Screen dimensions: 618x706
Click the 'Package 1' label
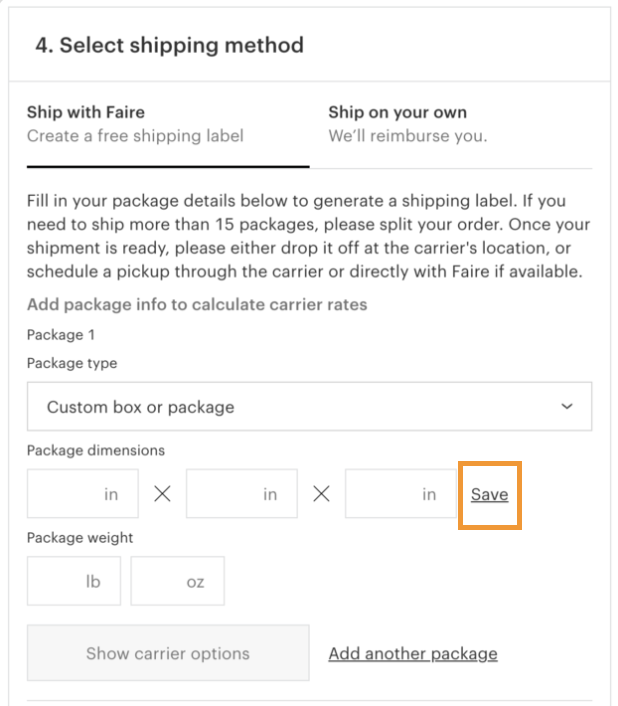(x=60, y=334)
